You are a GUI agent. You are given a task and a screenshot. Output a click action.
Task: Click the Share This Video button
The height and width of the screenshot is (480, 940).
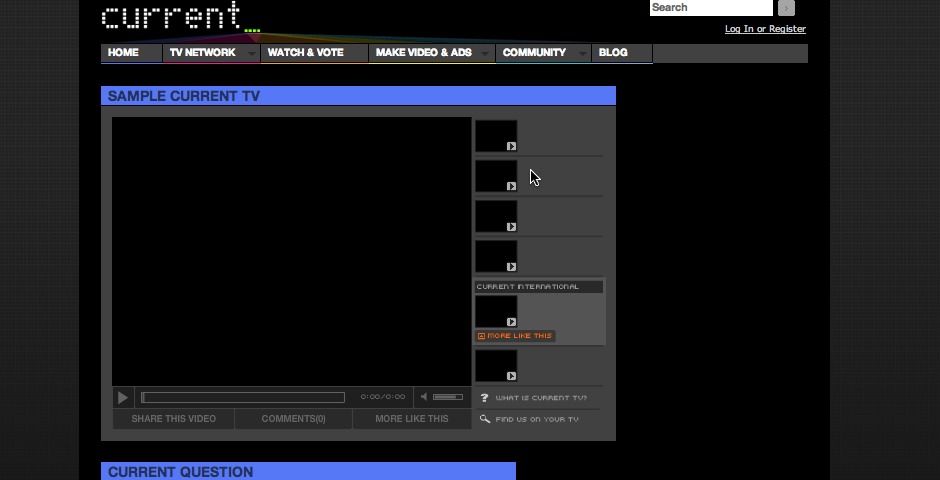[174, 419]
